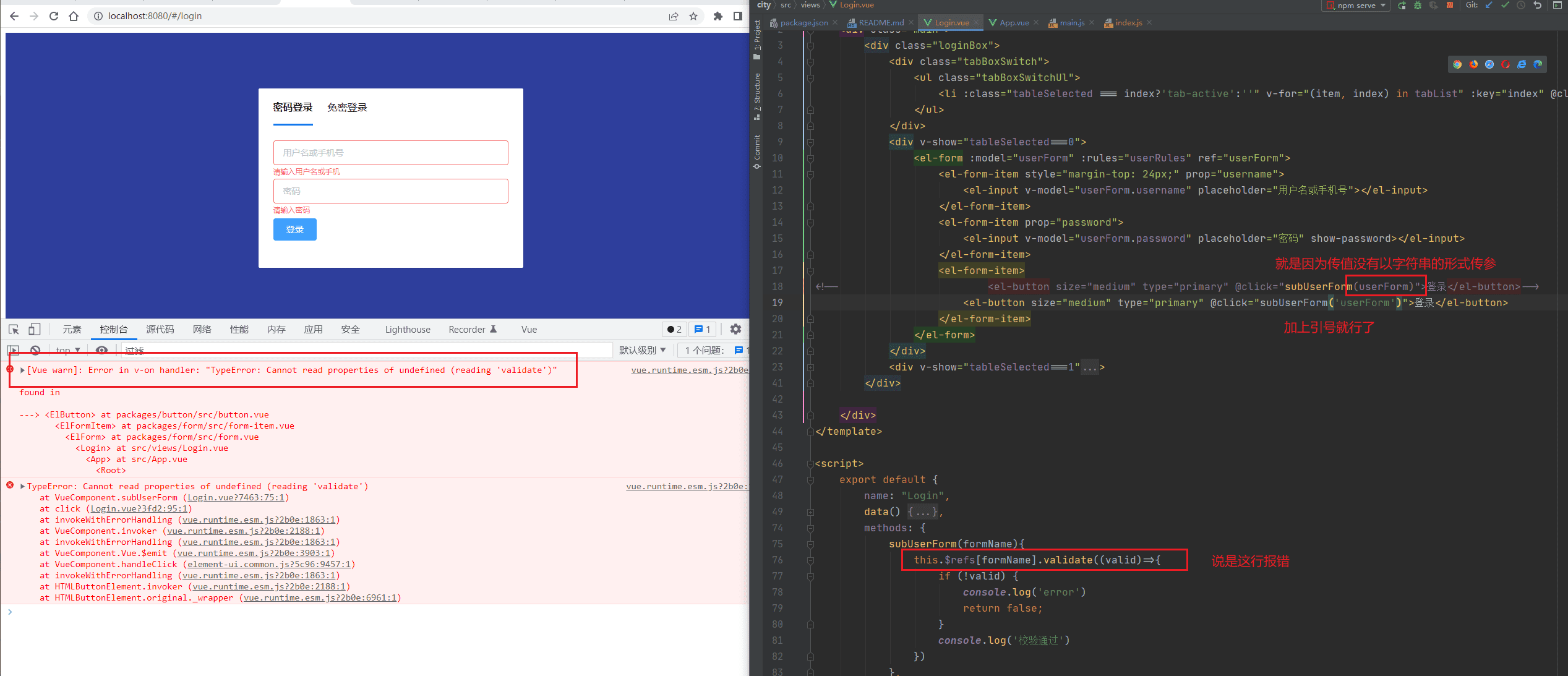The width and height of the screenshot is (1568, 676).
Task: Open the default log levels dropdown
Action: tap(642, 351)
